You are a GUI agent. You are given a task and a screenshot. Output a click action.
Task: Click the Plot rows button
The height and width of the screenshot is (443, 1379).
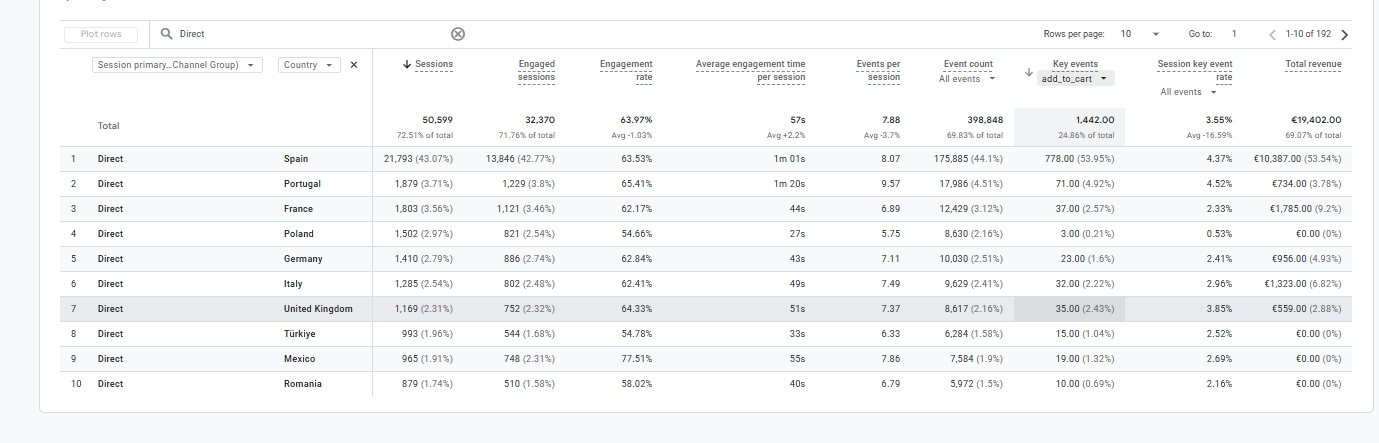pos(101,34)
